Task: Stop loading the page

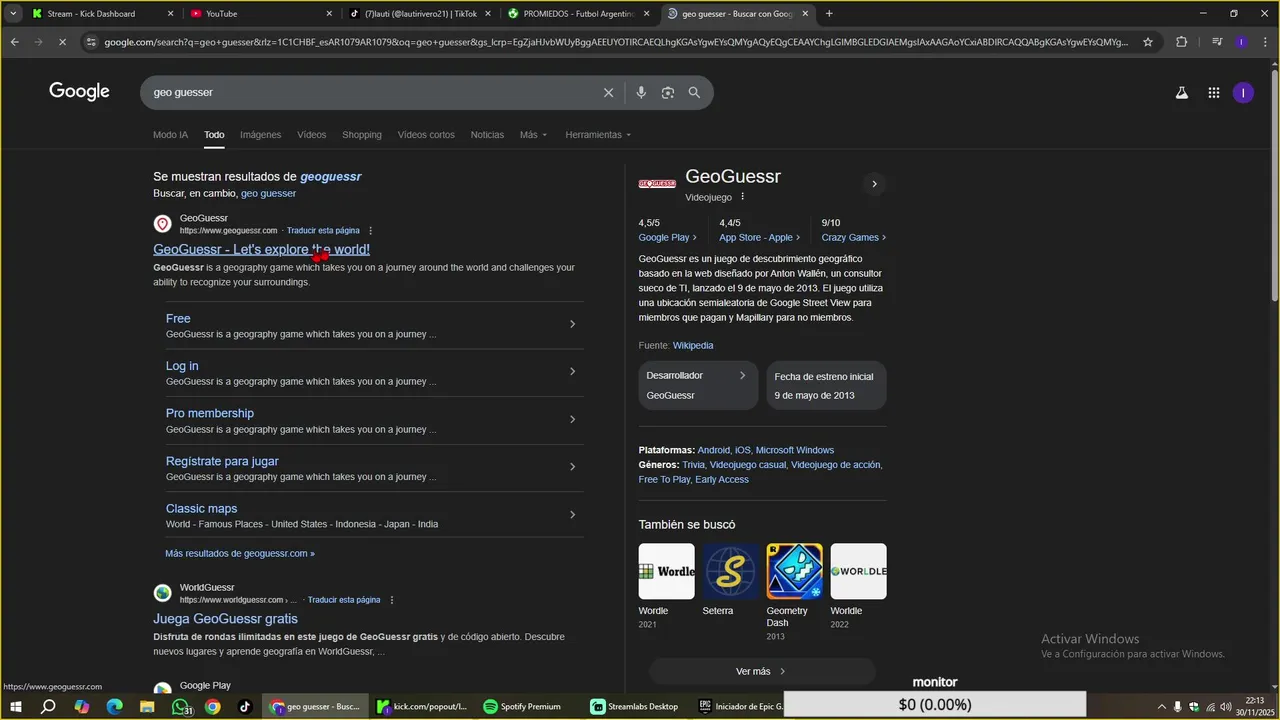Action: [62, 42]
